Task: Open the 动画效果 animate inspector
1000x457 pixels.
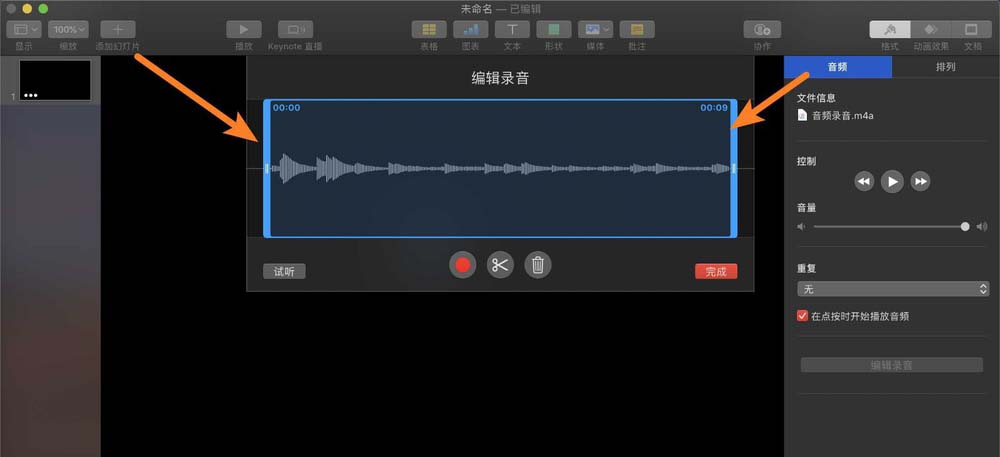Action: tap(930, 29)
